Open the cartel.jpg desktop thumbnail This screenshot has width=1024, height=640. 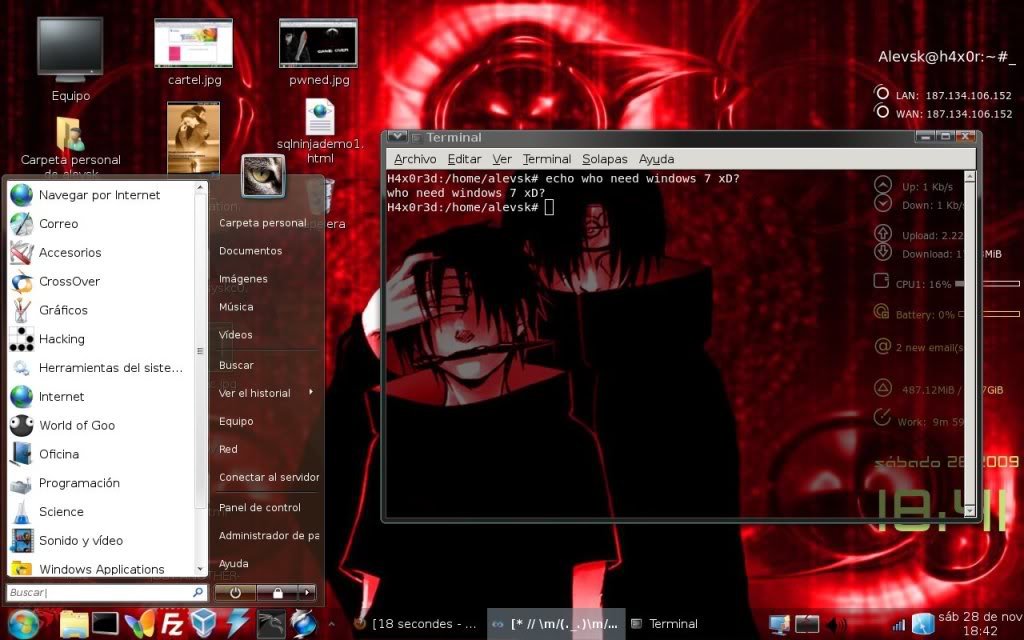193,44
